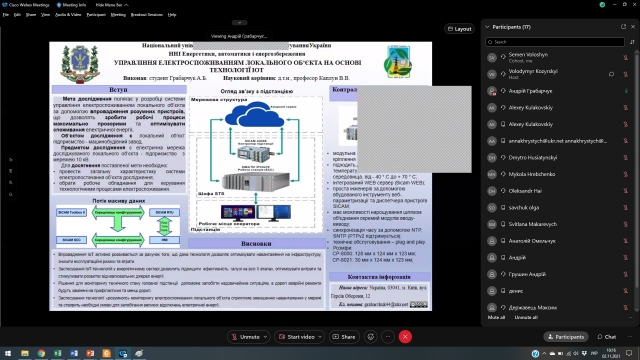This screenshot has height=360, width=640.
Task: Open Google Chrome from the taskbar
Action: 41,353
